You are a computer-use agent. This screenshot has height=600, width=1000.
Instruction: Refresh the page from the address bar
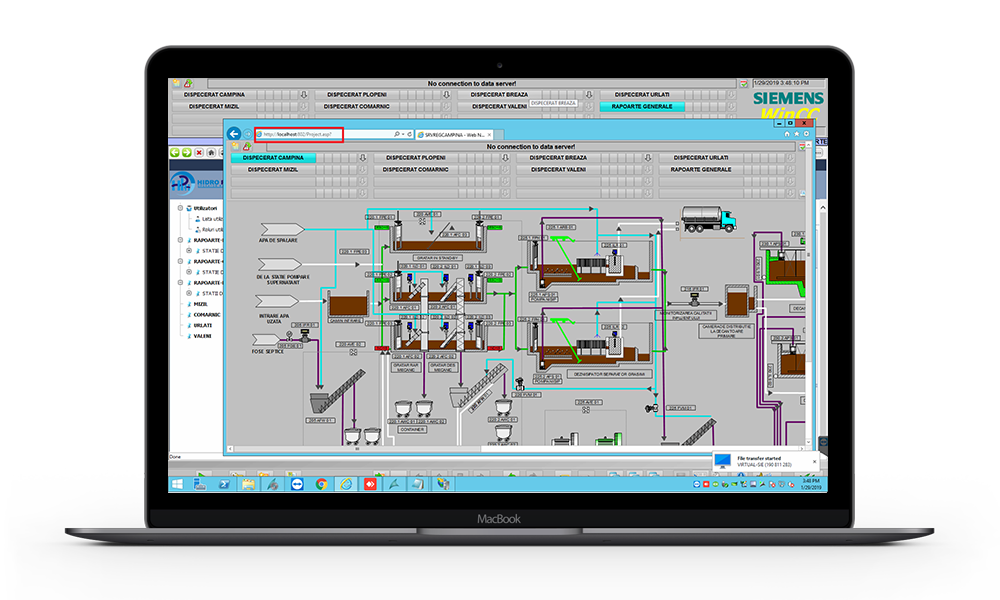(409, 135)
